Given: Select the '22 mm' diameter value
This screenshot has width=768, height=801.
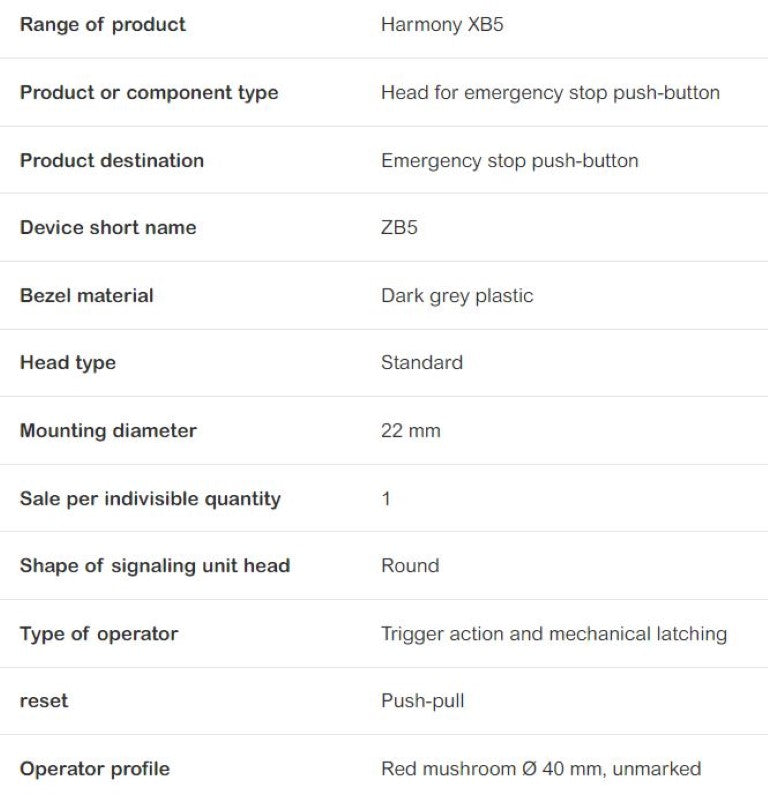Looking at the screenshot, I should click(410, 431).
